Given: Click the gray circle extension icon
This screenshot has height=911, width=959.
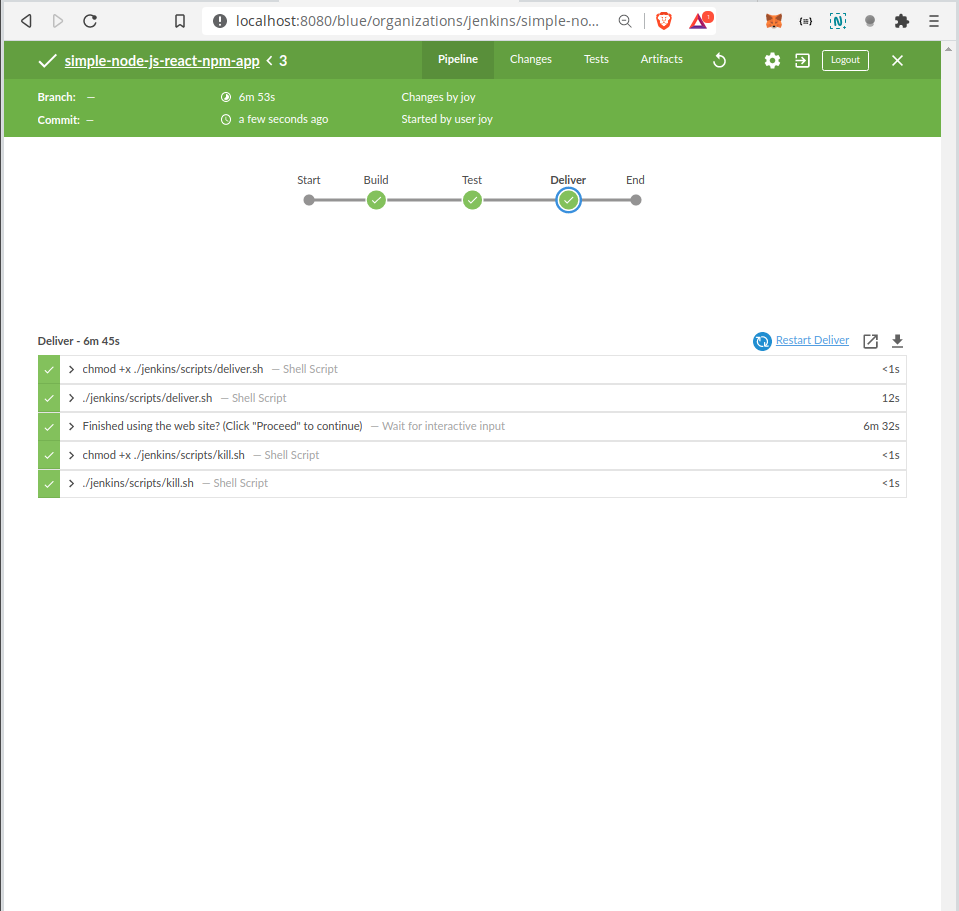Looking at the screenshot, I should (x=870, y=21).
